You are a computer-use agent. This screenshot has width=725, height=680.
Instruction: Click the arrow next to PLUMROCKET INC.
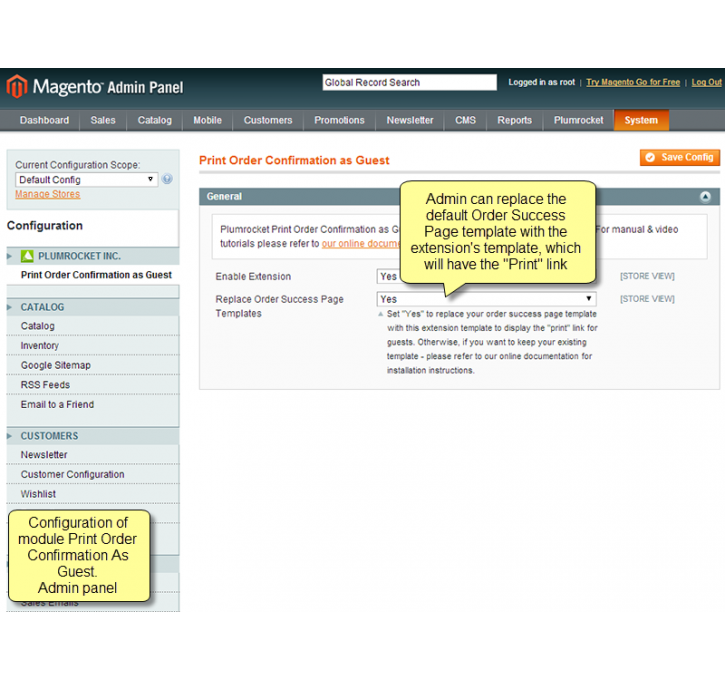coord(9,256)
